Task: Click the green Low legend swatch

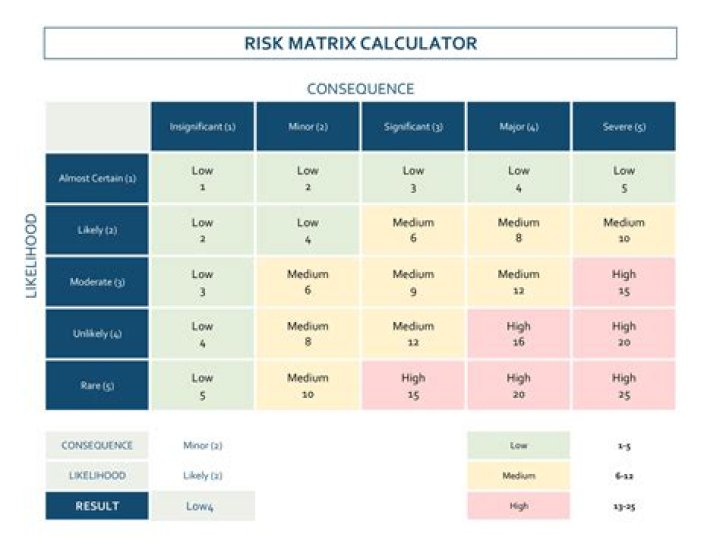Action: tap(518, 445)
